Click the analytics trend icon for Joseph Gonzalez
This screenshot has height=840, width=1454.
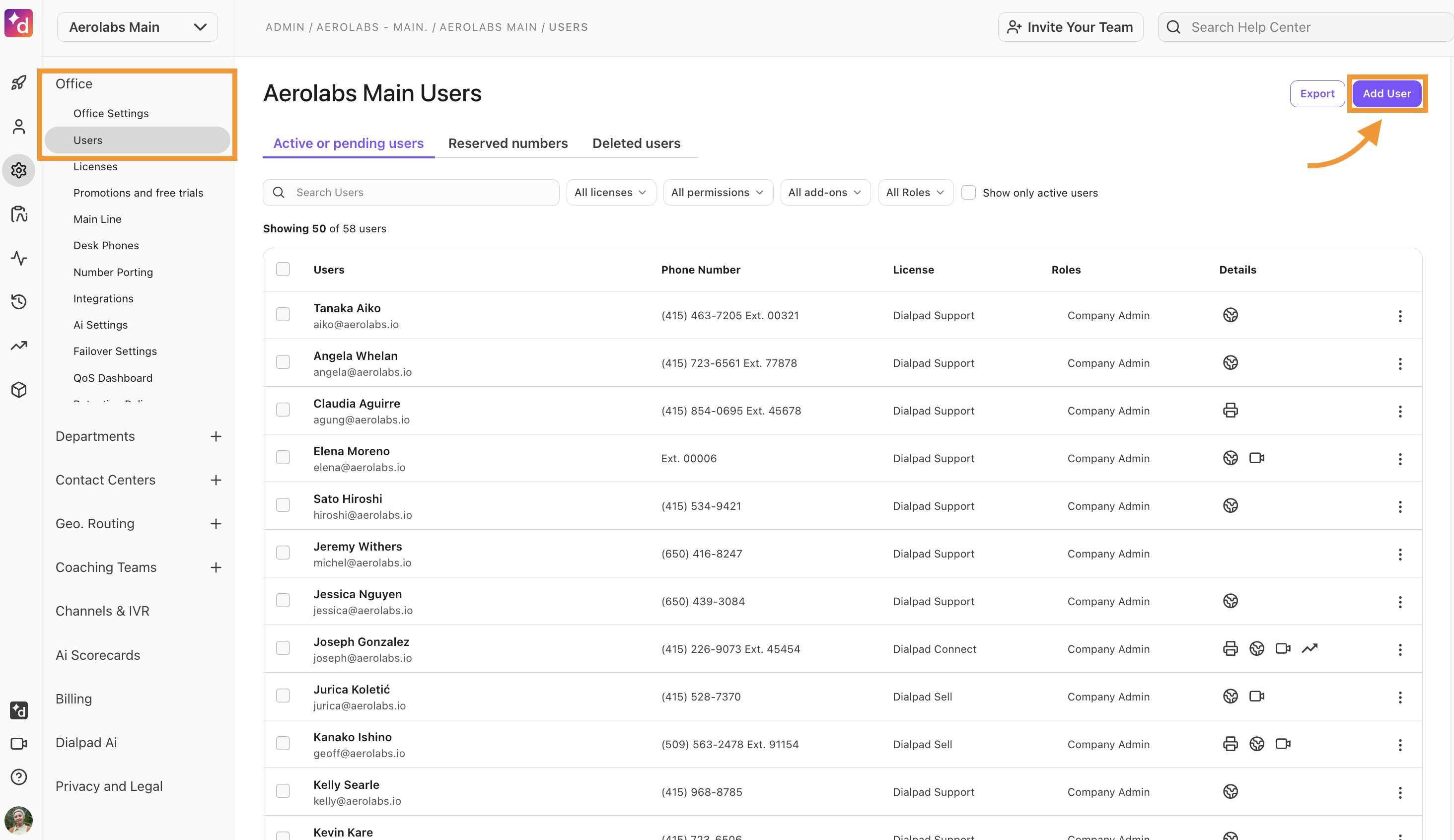point(1309,648)
